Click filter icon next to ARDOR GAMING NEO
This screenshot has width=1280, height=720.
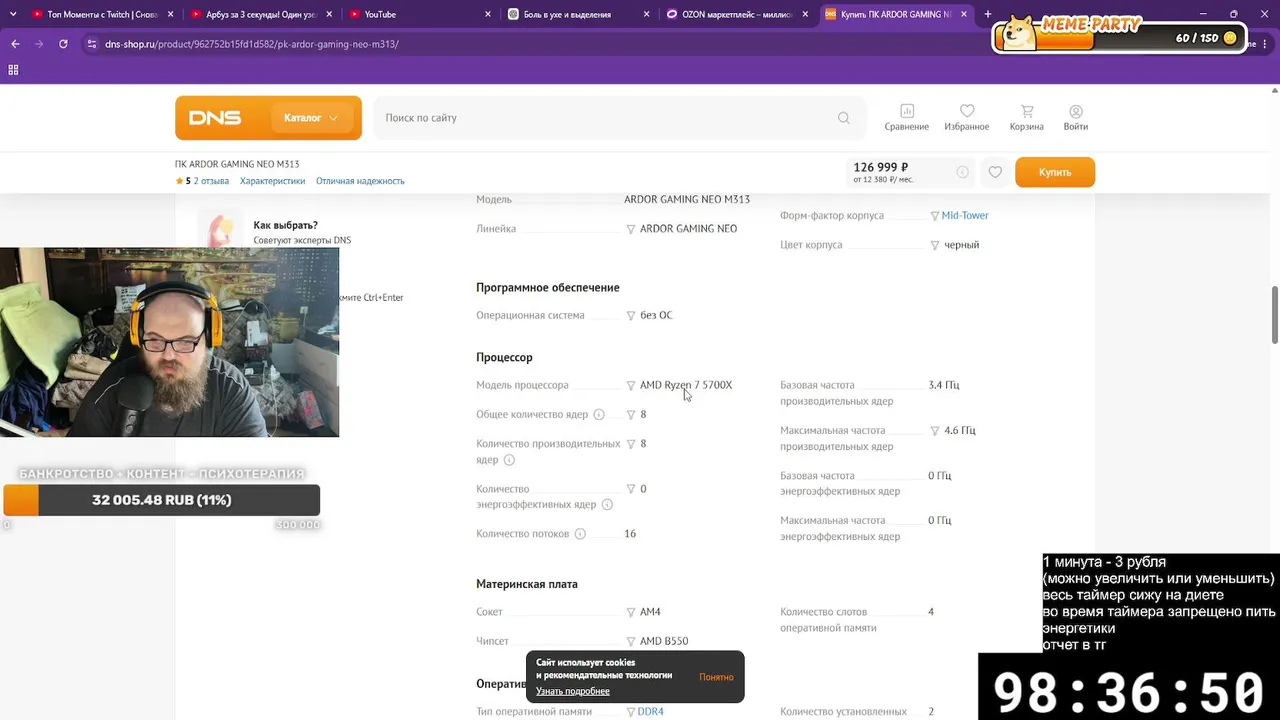coord(631,229)
